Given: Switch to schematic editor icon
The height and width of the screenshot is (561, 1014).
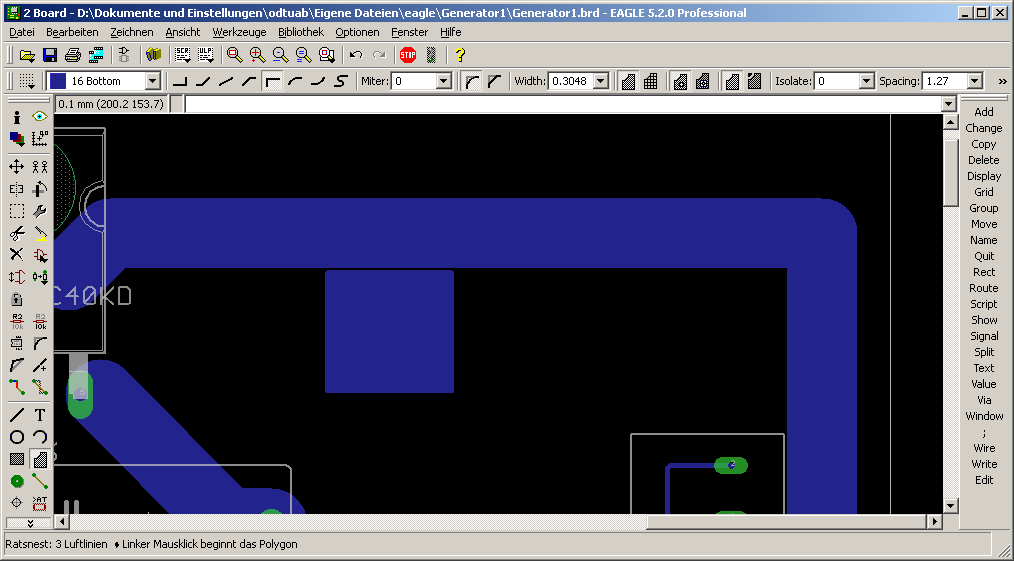Looking at the screenshot, I should [125, 55].
